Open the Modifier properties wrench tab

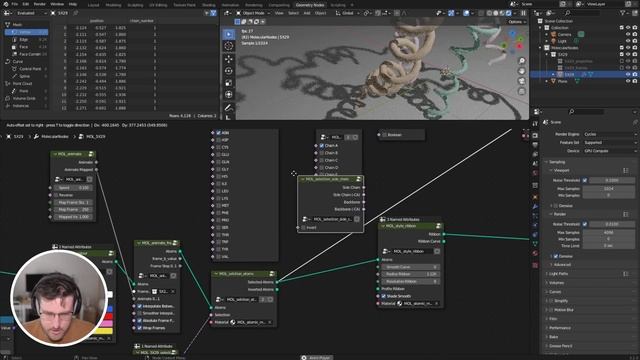point(535,207)
